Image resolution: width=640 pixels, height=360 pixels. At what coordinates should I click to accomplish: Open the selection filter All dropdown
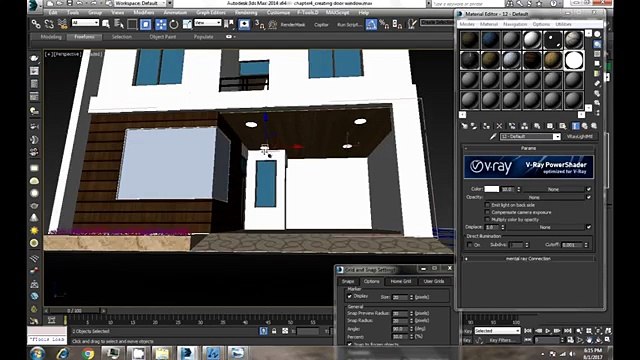tap(85, 23)
